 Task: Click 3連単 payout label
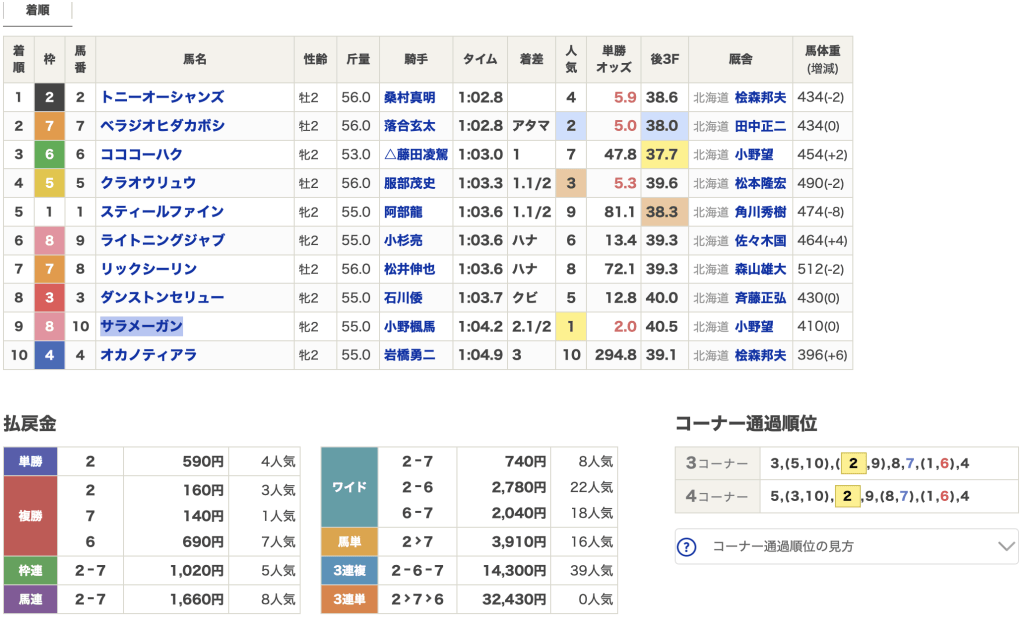349,600
